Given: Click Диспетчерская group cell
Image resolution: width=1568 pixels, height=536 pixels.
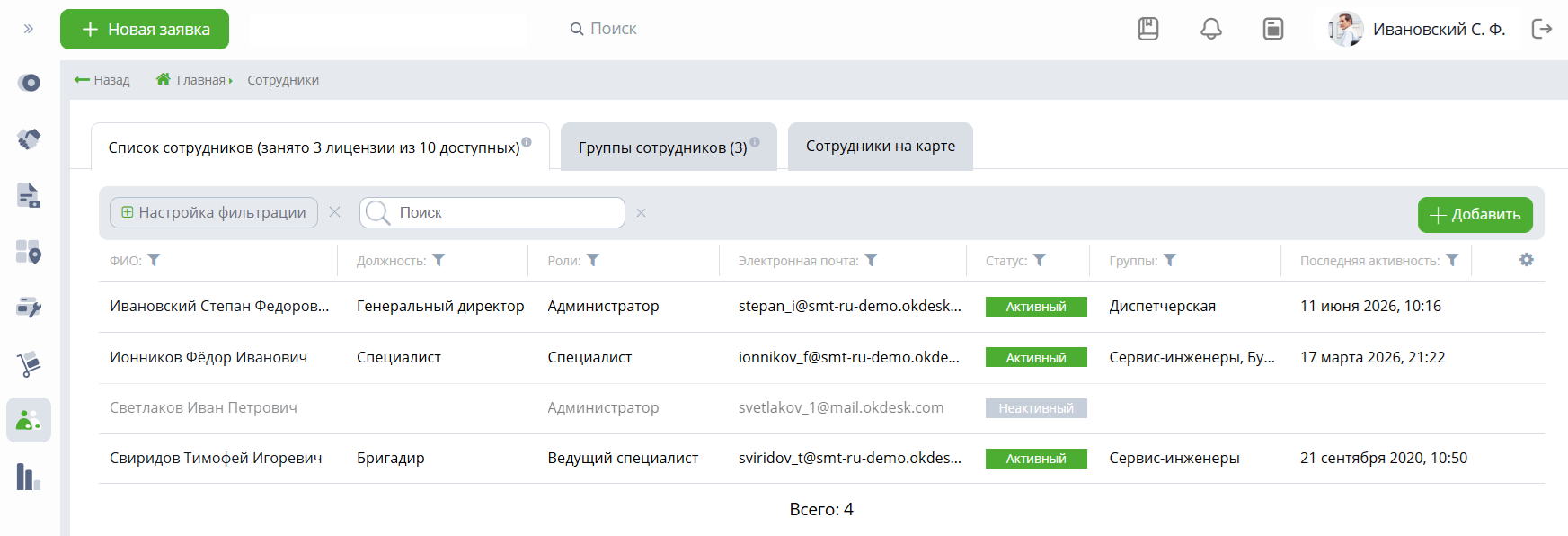Looking at the screenshot, I should [1163, 307].
